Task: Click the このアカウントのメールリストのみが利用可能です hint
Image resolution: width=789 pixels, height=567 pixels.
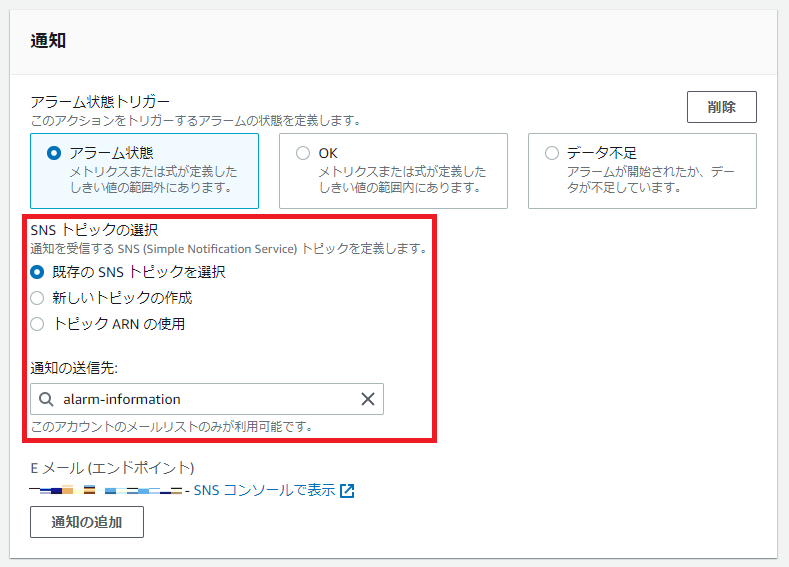Action: (172, 427)
